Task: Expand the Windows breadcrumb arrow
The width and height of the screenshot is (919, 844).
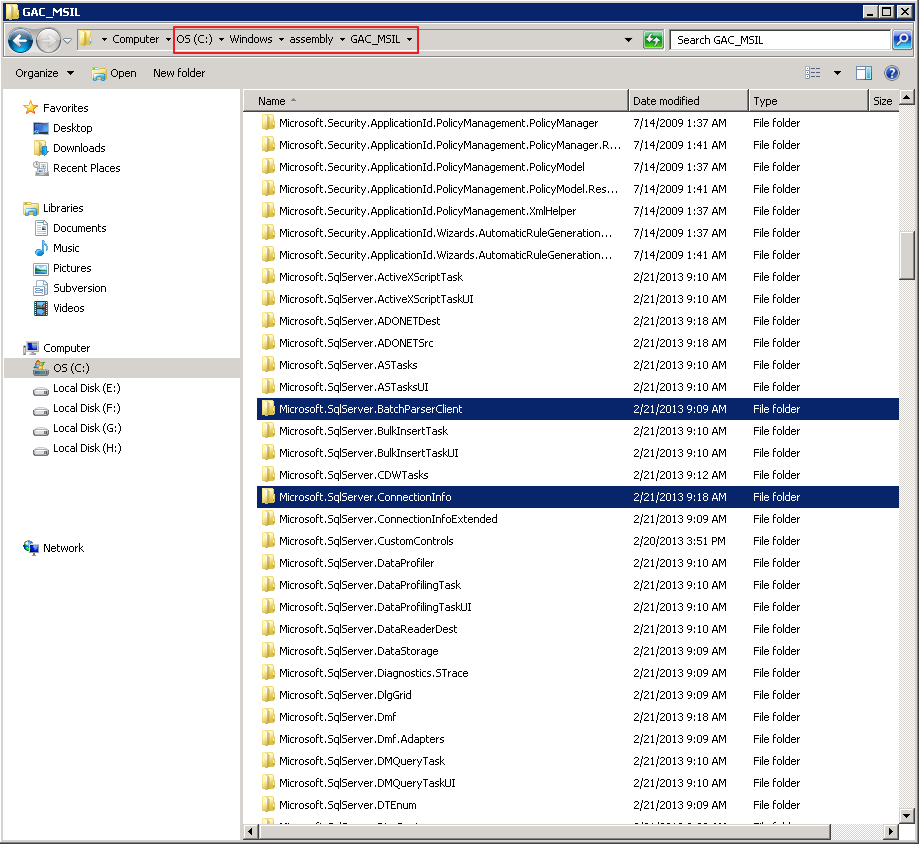Action: pyautogui.click(x=281, y=39)
